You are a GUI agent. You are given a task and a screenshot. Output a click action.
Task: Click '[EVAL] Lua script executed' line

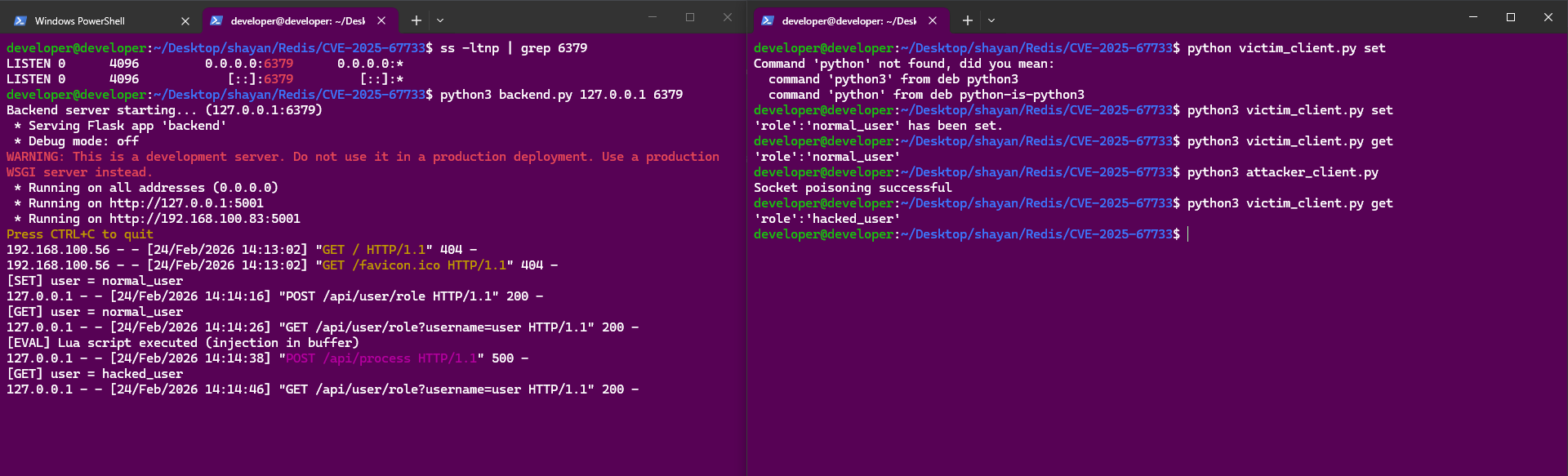click(x=183, y=343)
